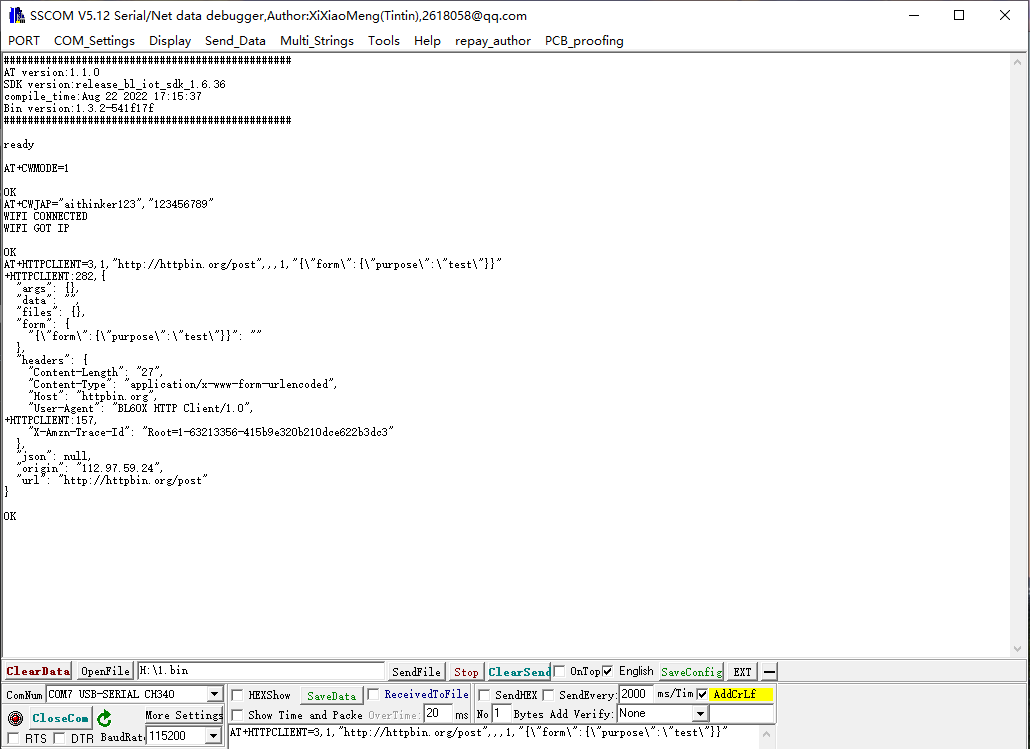1030x749 pixels.
Task: Toggle the English language checkbox
Action: tap(608, 671)
